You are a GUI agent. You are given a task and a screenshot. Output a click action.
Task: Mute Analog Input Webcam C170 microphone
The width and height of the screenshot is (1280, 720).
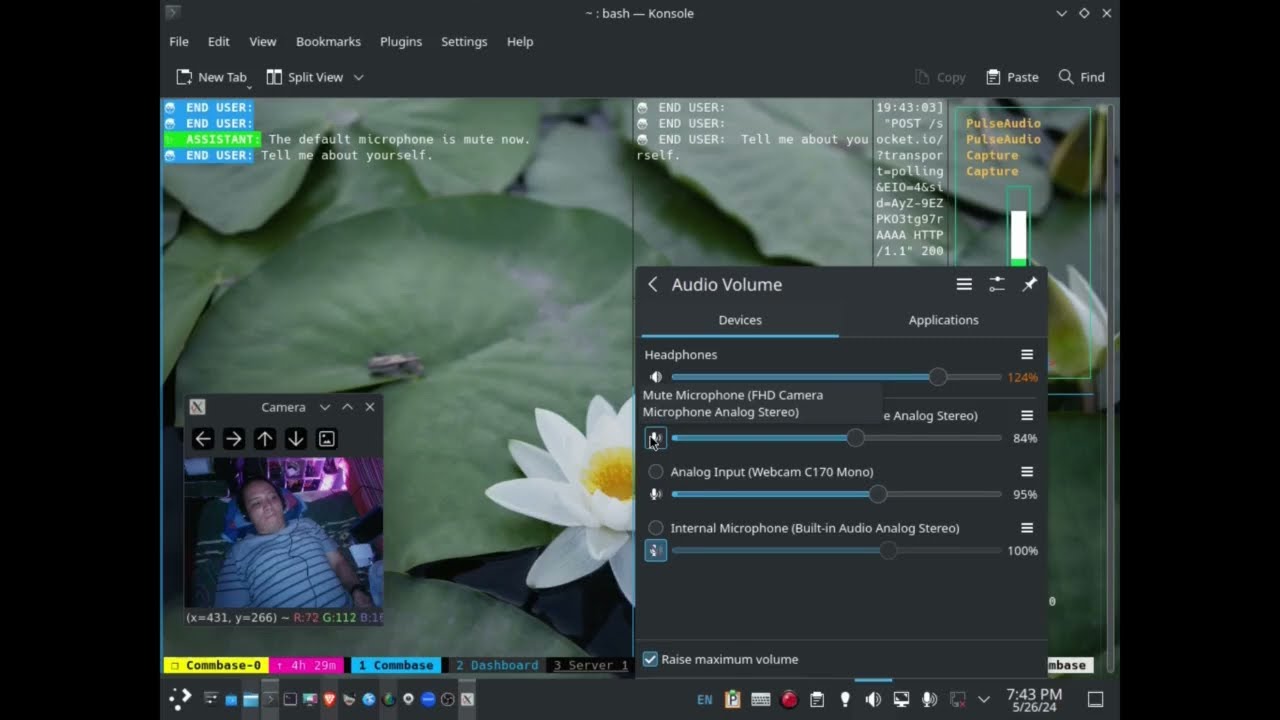[x=656, y=494]
